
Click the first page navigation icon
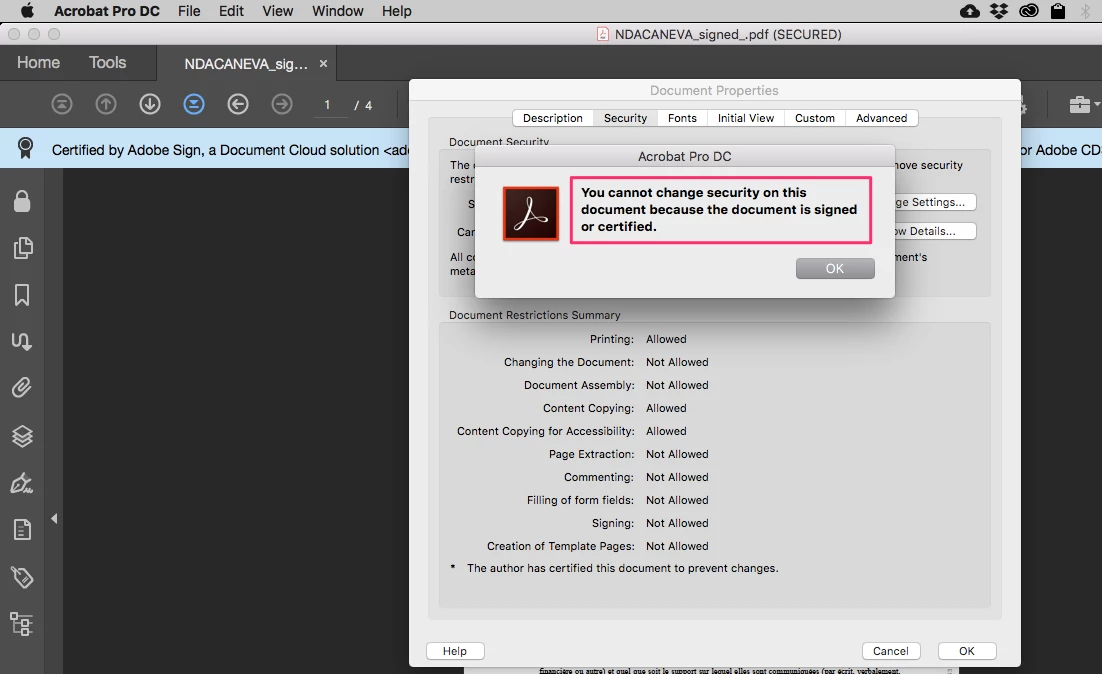pos(62,105)
